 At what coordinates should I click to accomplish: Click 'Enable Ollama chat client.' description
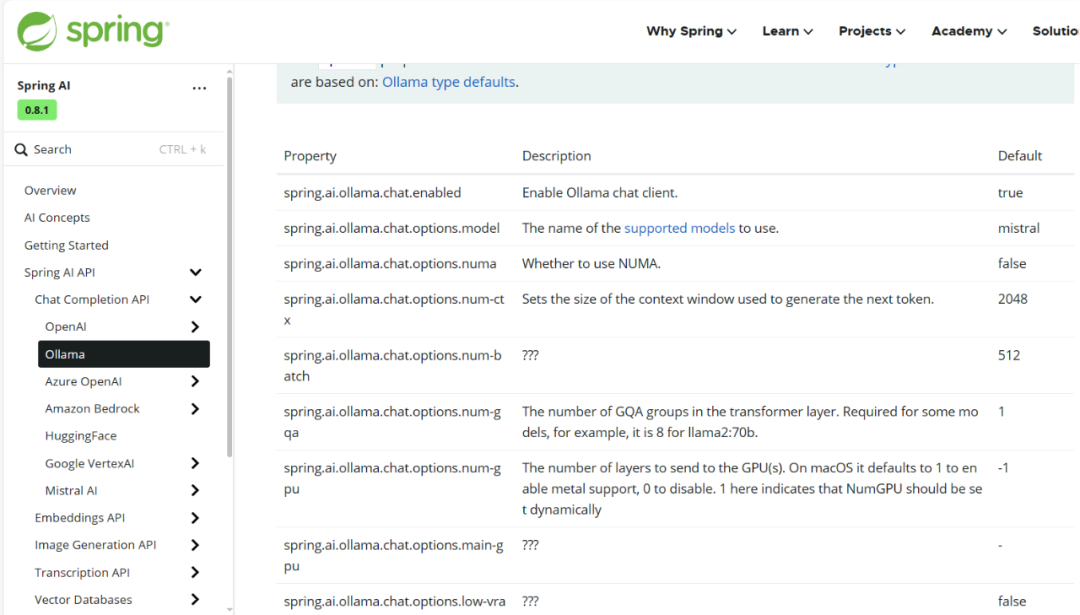[x=600, y=193]
